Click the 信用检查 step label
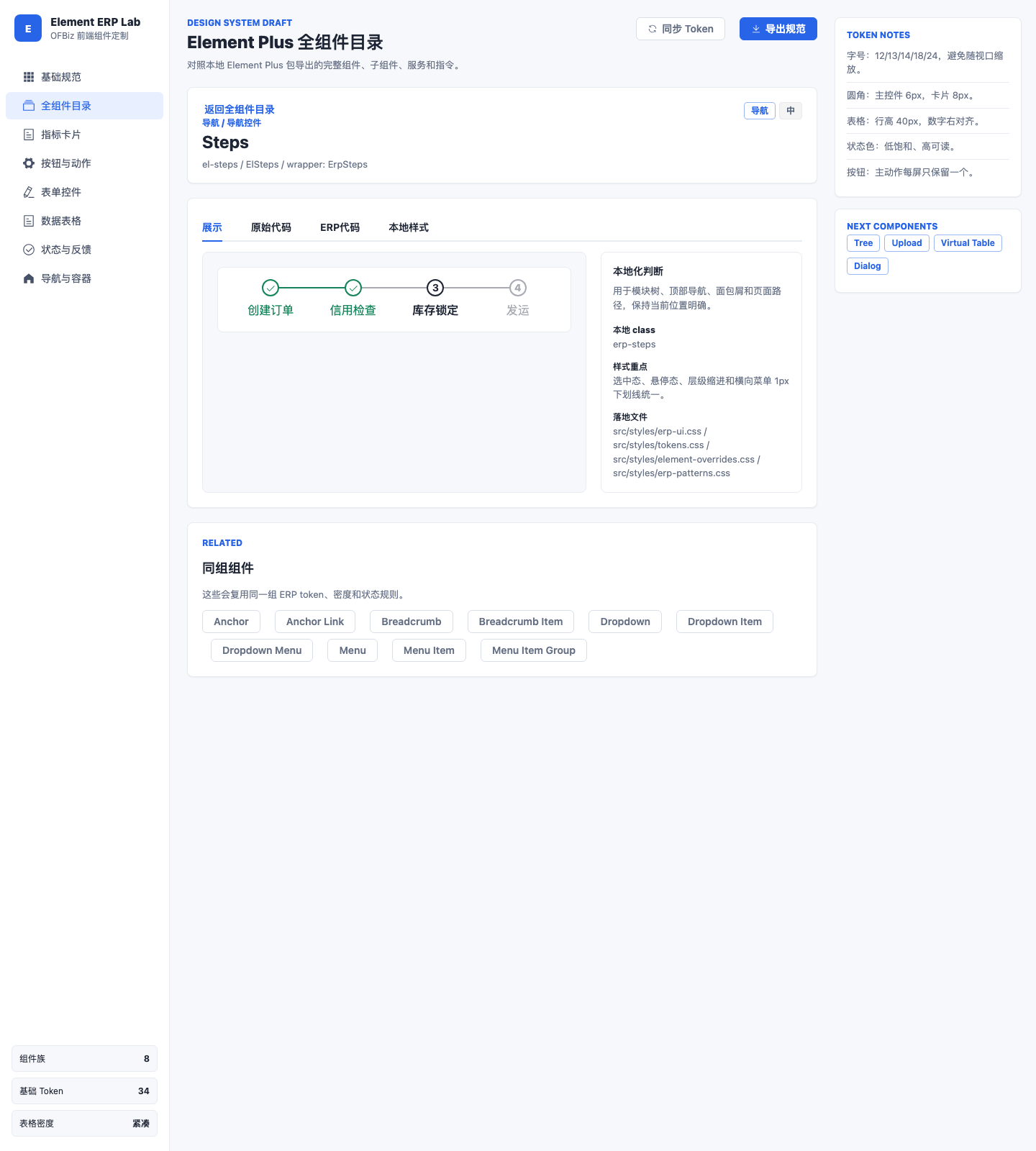The image size is (1036, 1151). coord(353,310)
